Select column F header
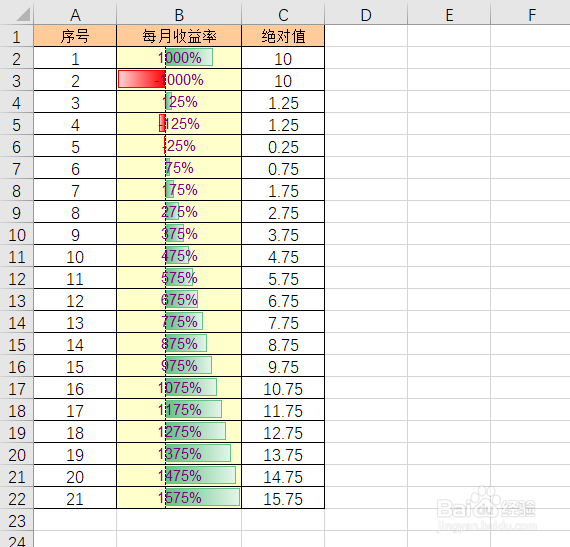This screenshot has width=570, height=547. click(530, 15)
